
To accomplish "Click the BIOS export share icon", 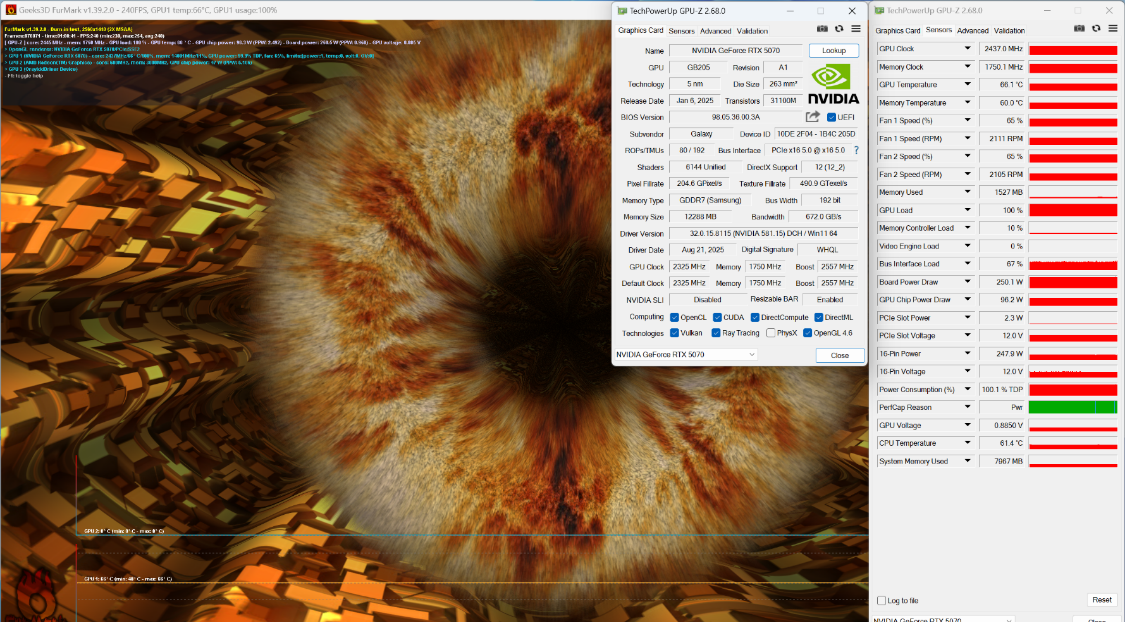I will pos(812,117).
